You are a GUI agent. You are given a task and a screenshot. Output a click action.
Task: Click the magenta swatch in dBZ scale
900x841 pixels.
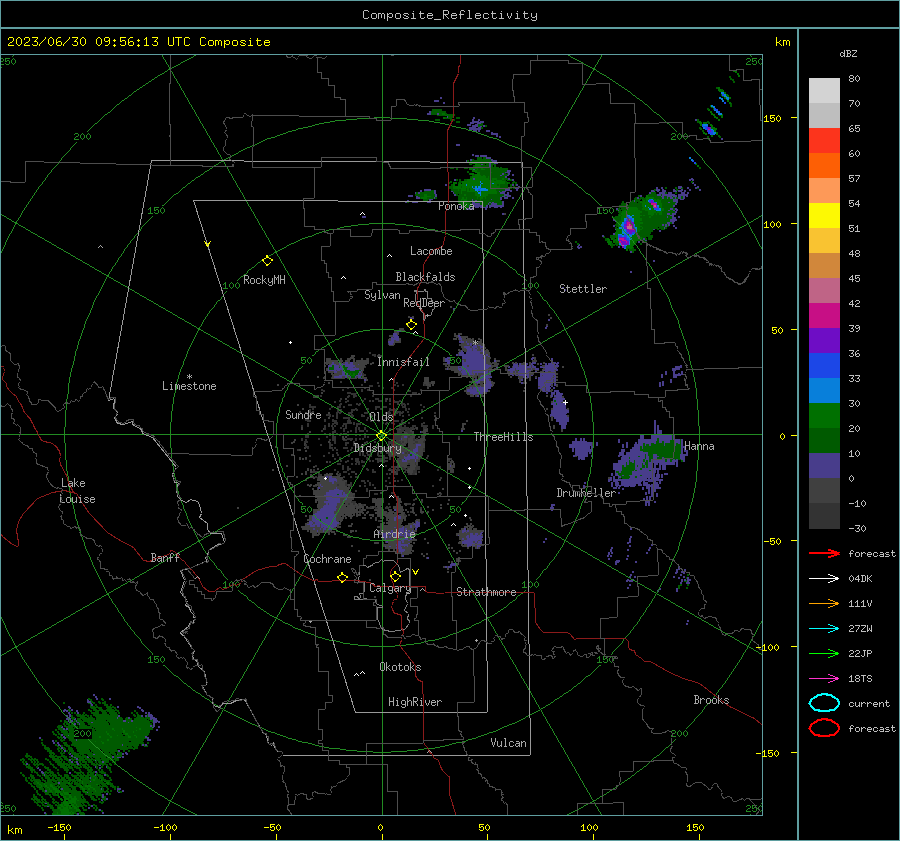824,315
